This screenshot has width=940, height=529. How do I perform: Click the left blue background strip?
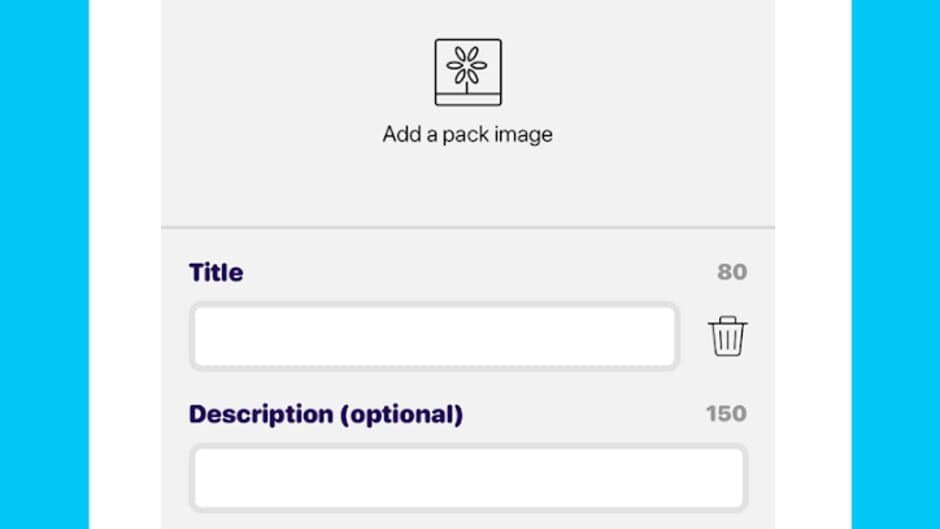point(43,264)
